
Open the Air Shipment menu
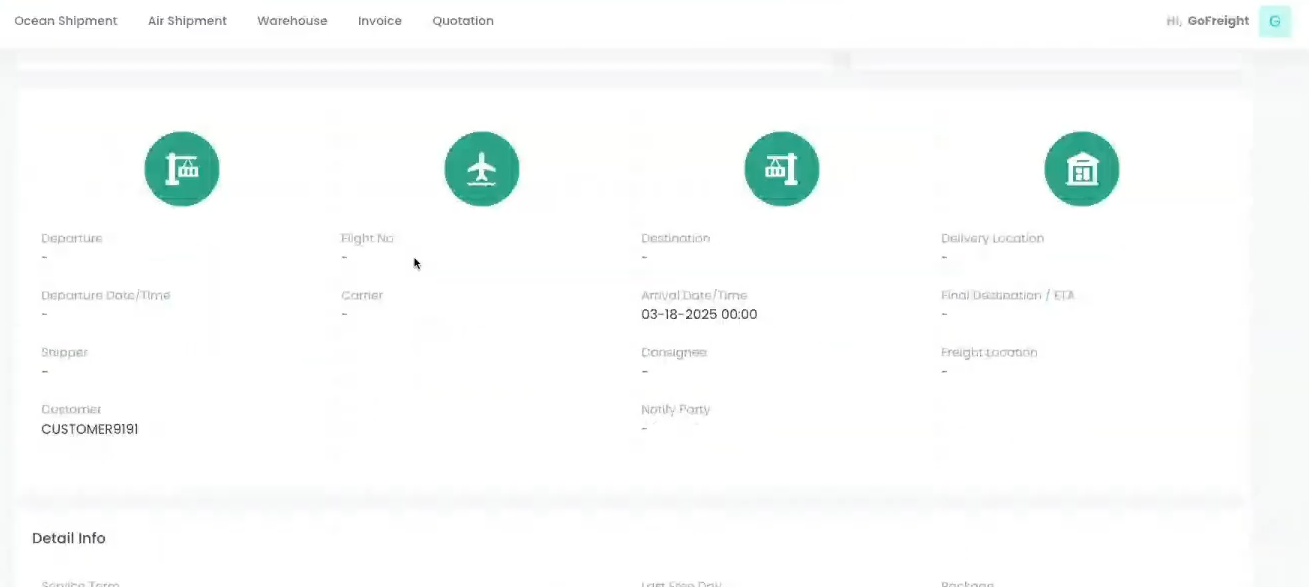[x=187, y=21]
